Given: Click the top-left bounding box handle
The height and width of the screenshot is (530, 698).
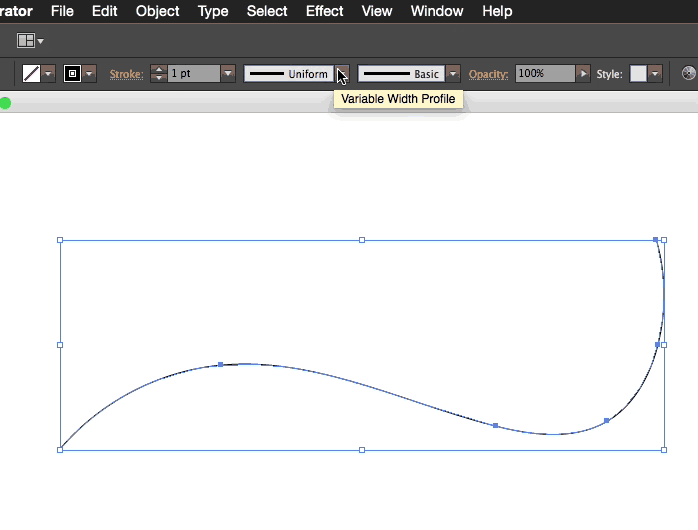Looking at the screenshot, I should click(x=60, y=240).
